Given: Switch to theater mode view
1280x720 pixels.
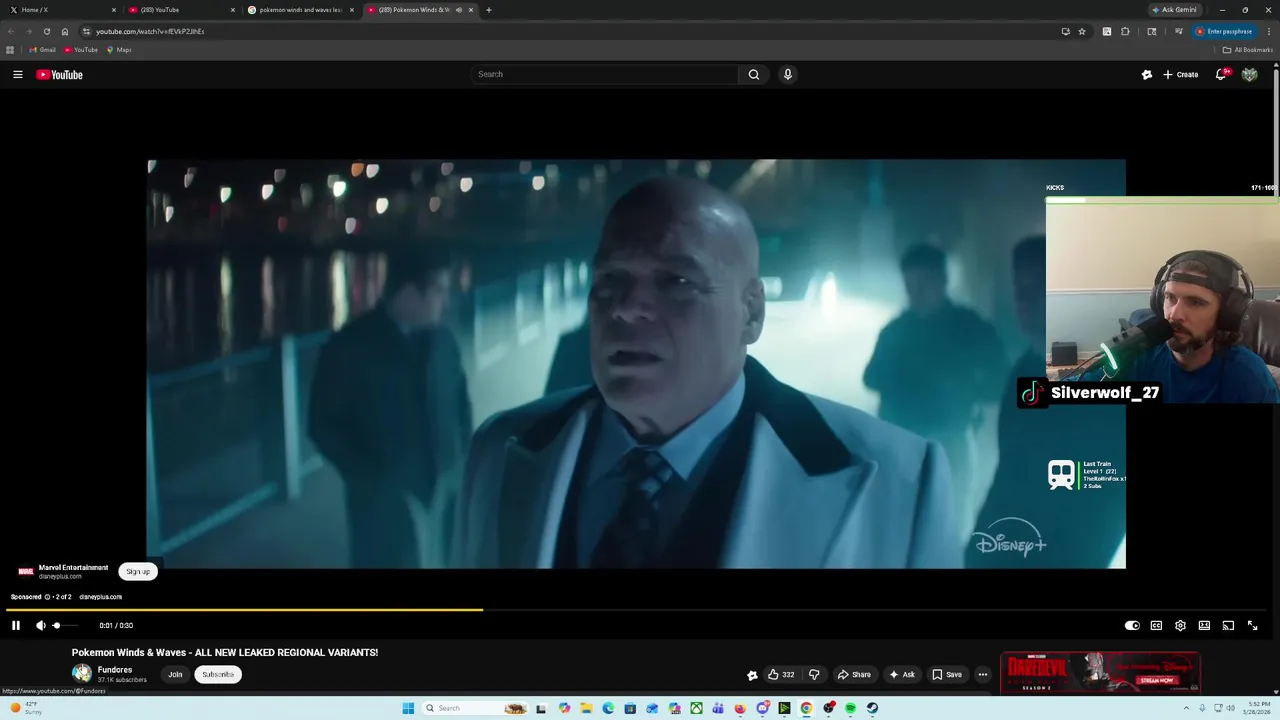Looking at the screenshot, I should coord(1204,625).
